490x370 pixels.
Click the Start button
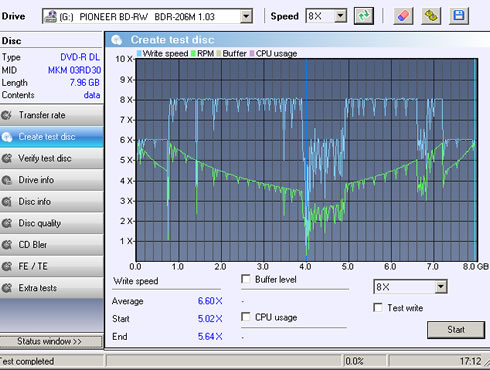456,330
